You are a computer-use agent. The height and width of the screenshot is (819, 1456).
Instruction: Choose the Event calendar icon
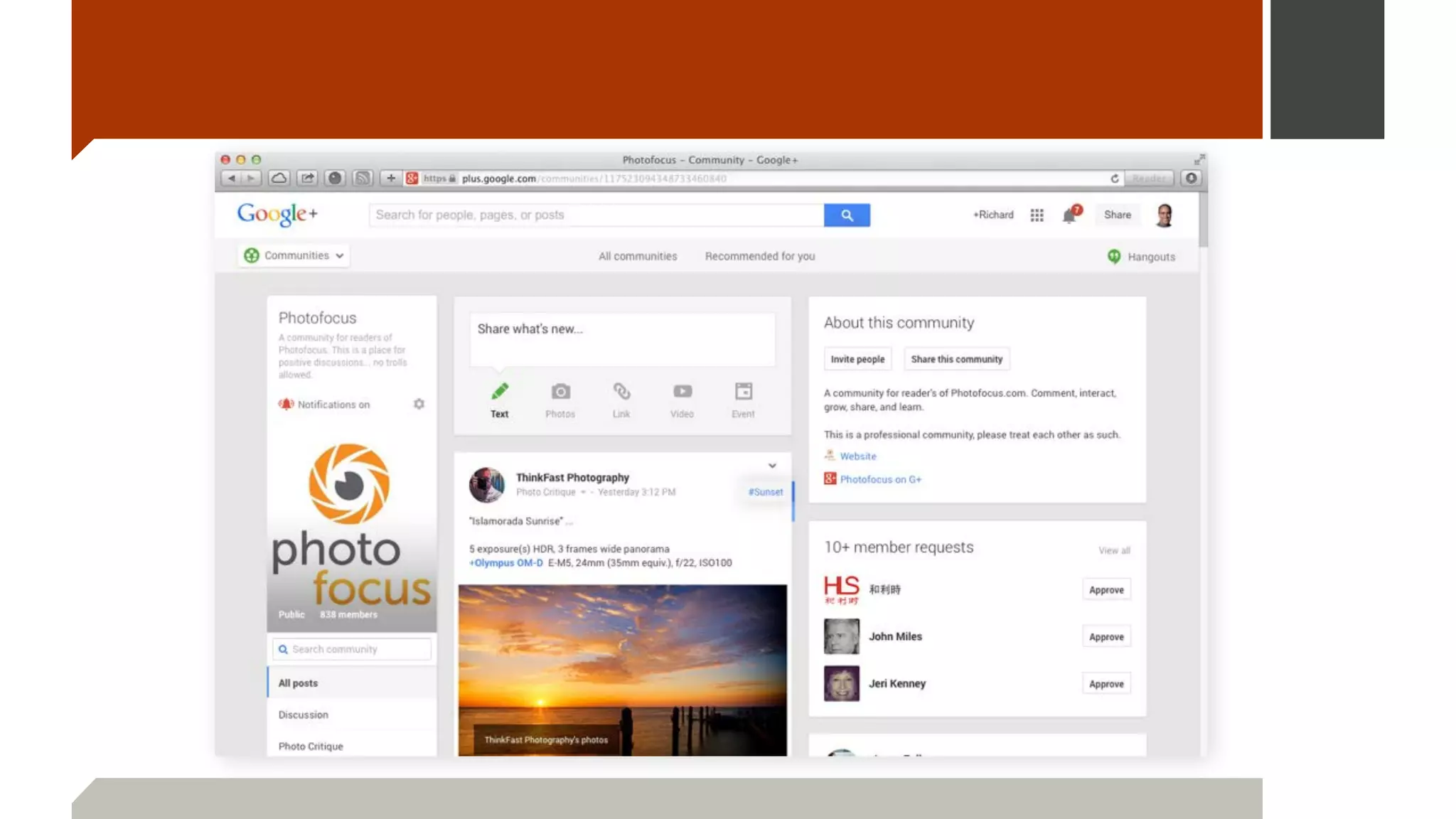pyautogui.click(x=743, y=392)
